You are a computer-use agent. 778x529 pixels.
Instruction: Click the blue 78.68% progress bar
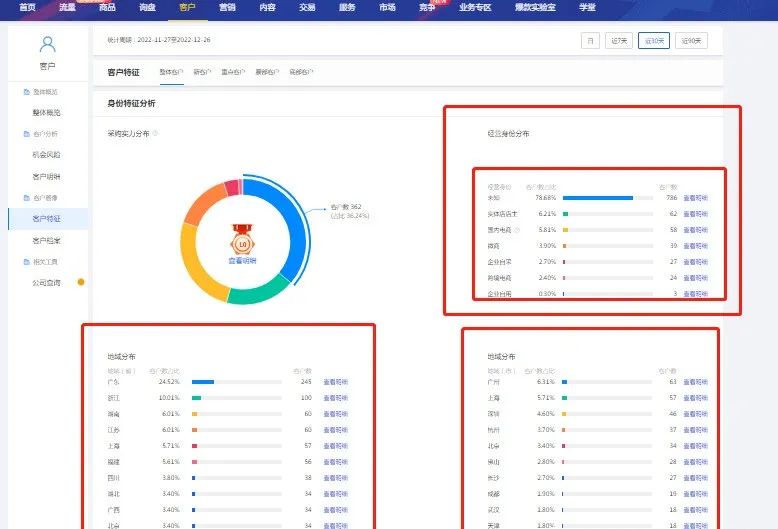pos(598,198)
